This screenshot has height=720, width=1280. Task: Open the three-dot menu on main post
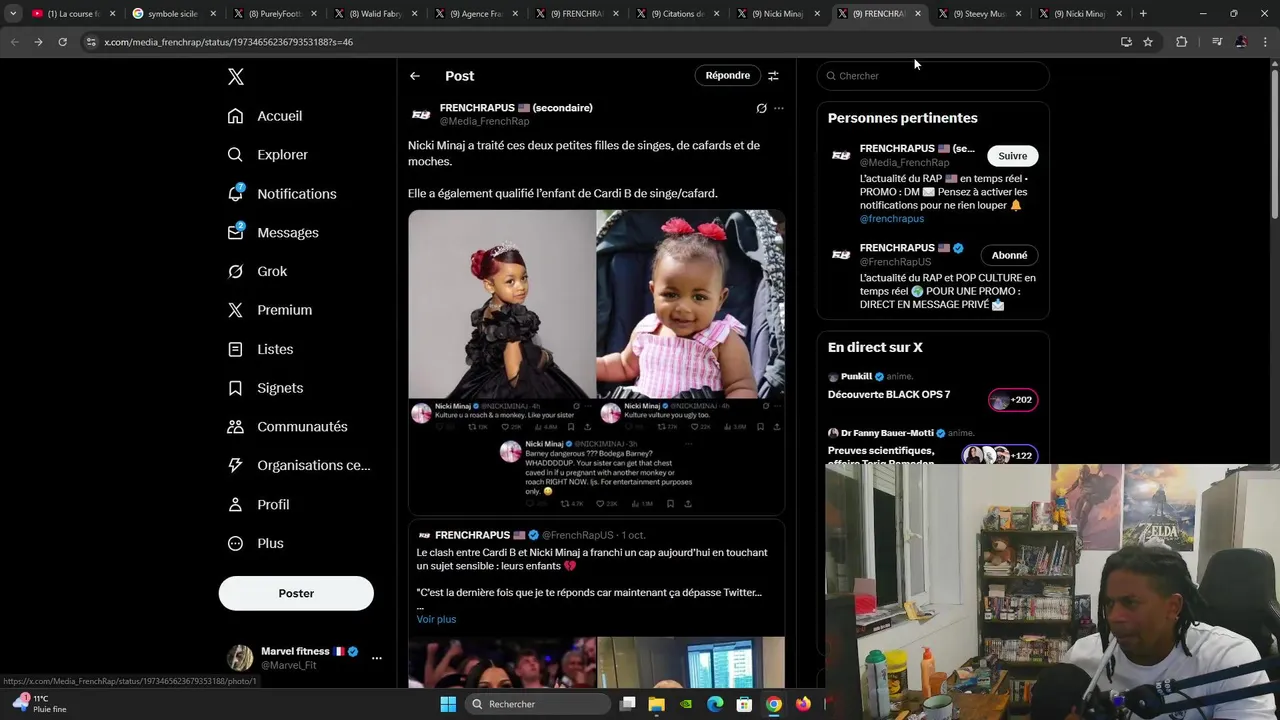[x=779, y=108]
